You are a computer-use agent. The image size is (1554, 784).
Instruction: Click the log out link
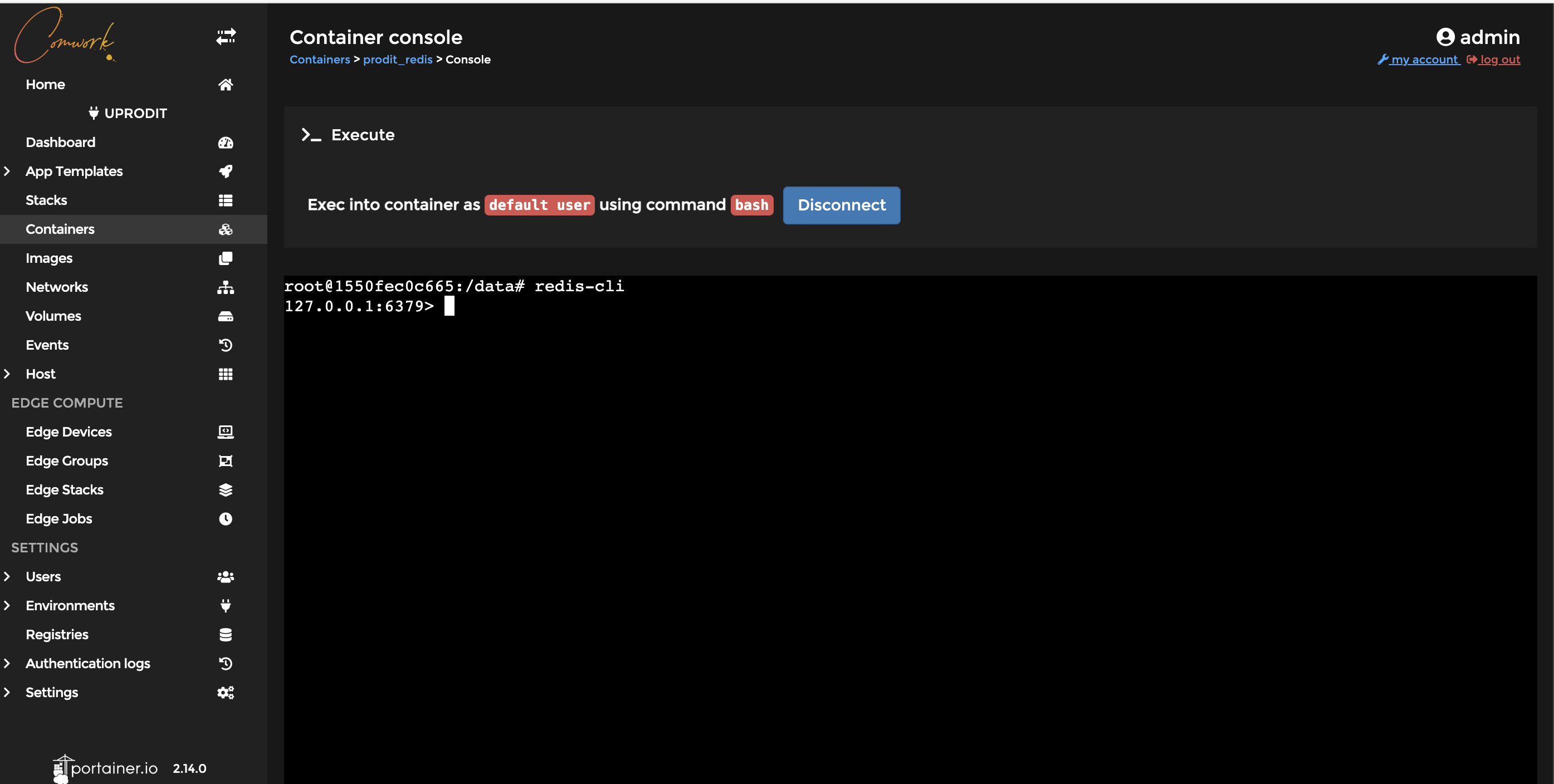(1495, 59)
